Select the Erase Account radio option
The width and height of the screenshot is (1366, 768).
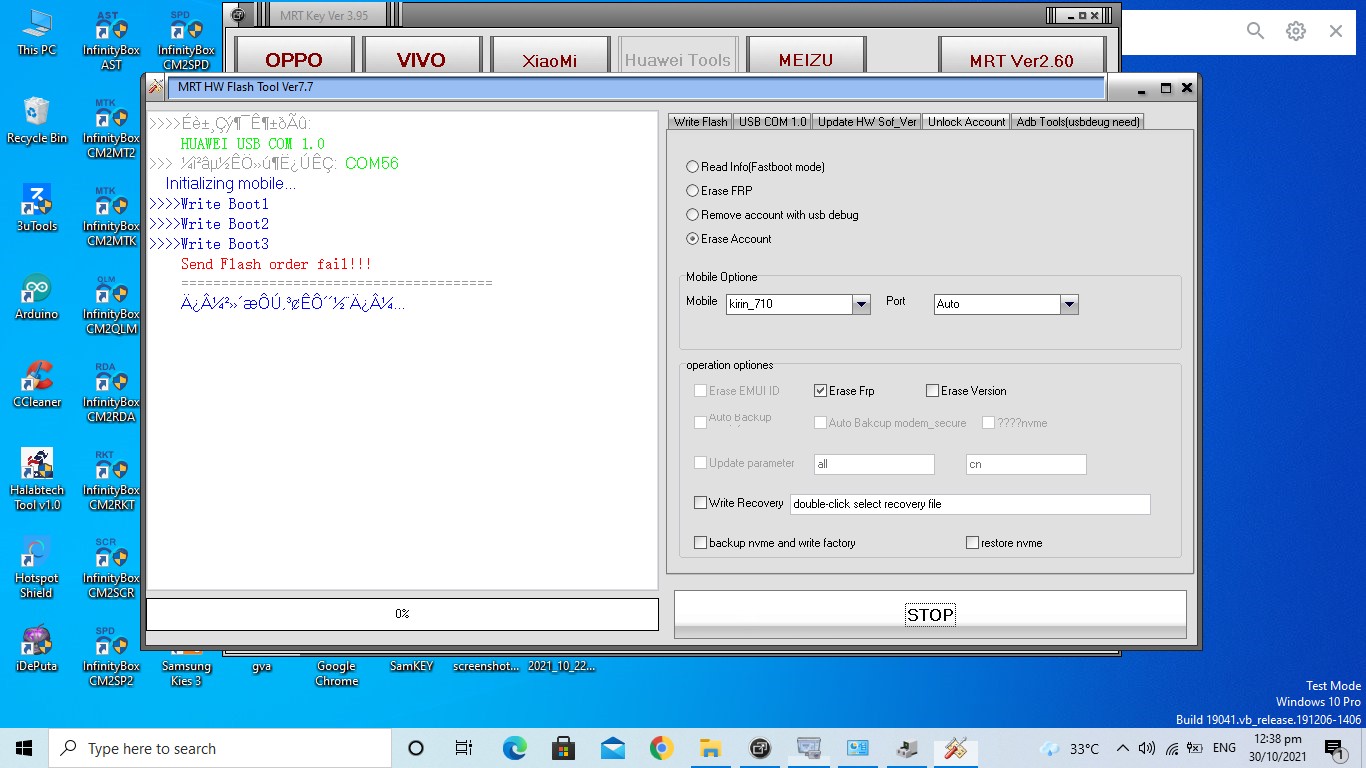[x=729, y=239]
